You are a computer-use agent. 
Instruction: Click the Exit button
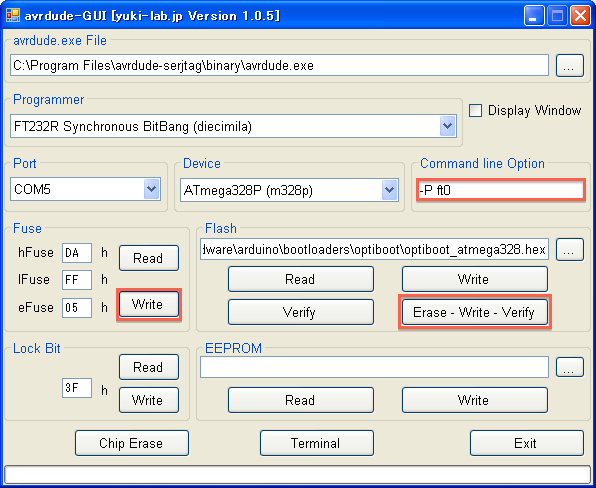click(x=526, y=443)
